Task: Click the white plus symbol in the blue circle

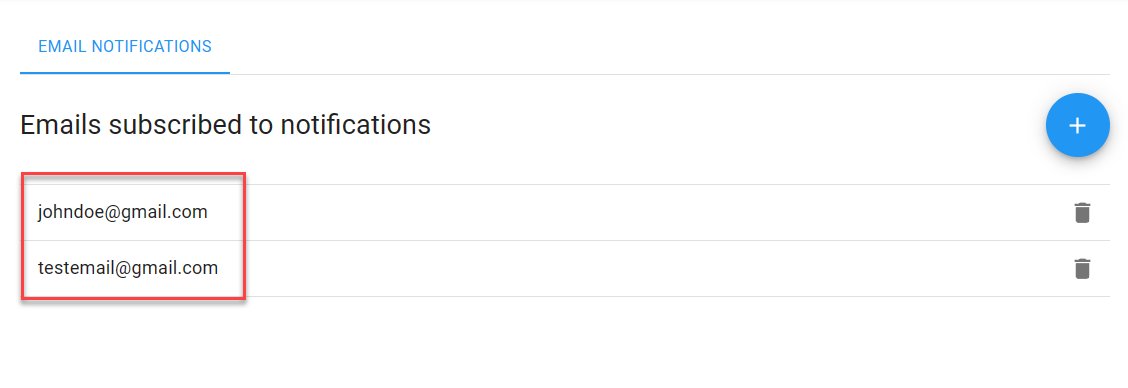Action: click(1077, 125)
